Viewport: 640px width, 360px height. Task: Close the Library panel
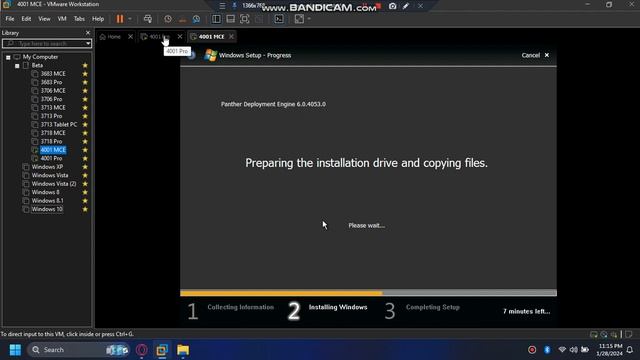click(x=88, y=33)
